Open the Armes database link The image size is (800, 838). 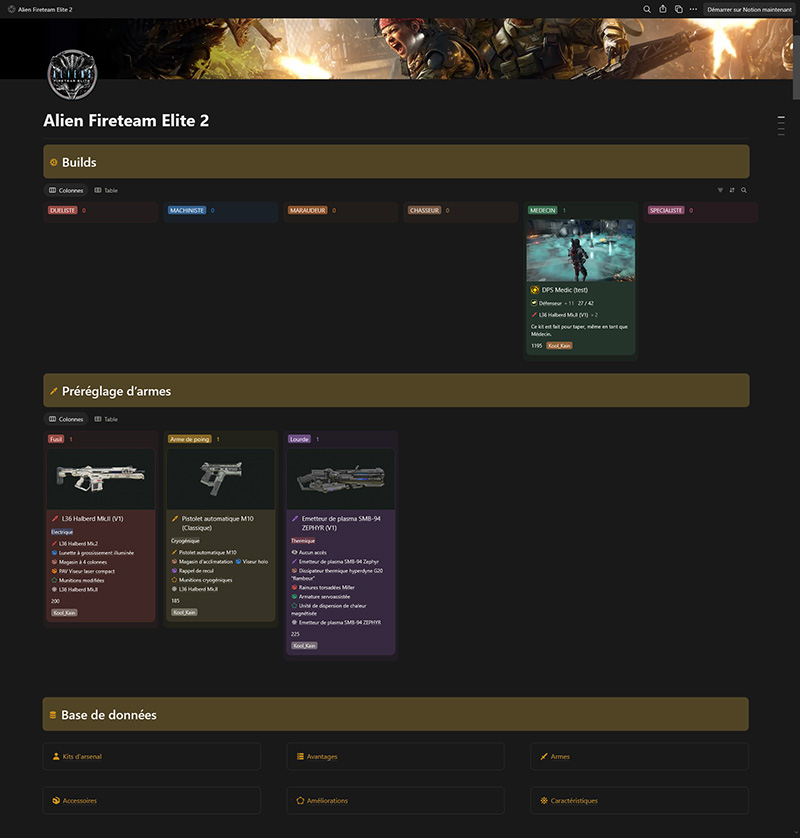pos(639,756)
